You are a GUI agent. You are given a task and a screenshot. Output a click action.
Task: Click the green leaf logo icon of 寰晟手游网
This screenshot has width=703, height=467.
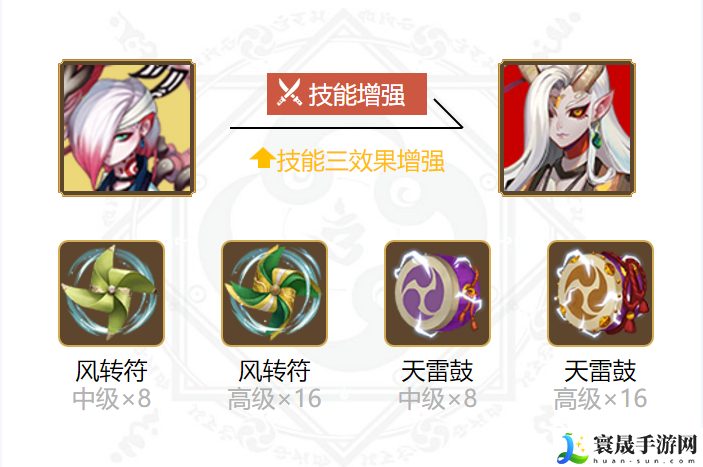(573, 448)
